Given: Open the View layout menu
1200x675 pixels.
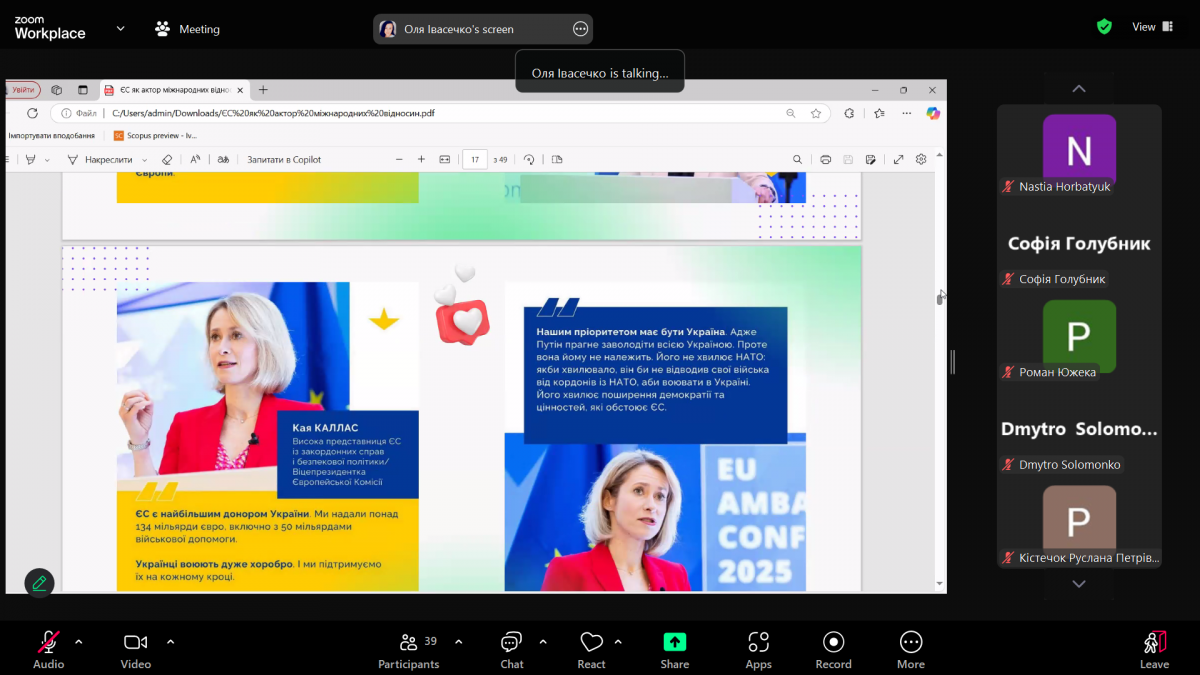Looking at the screenshot, I should pos(1152,27).
